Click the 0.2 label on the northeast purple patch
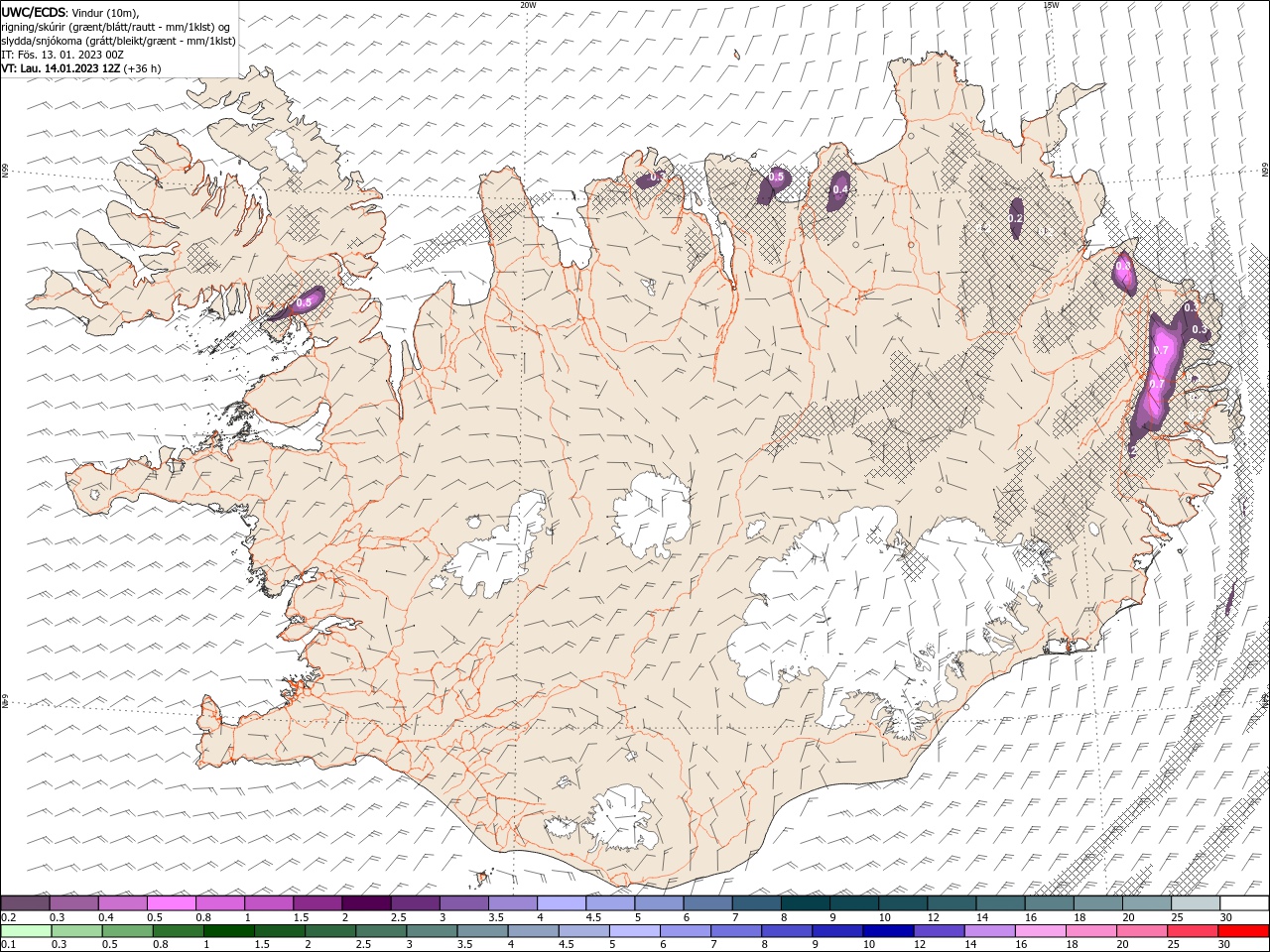1270x952 pixels. (x=1016, y=217)
